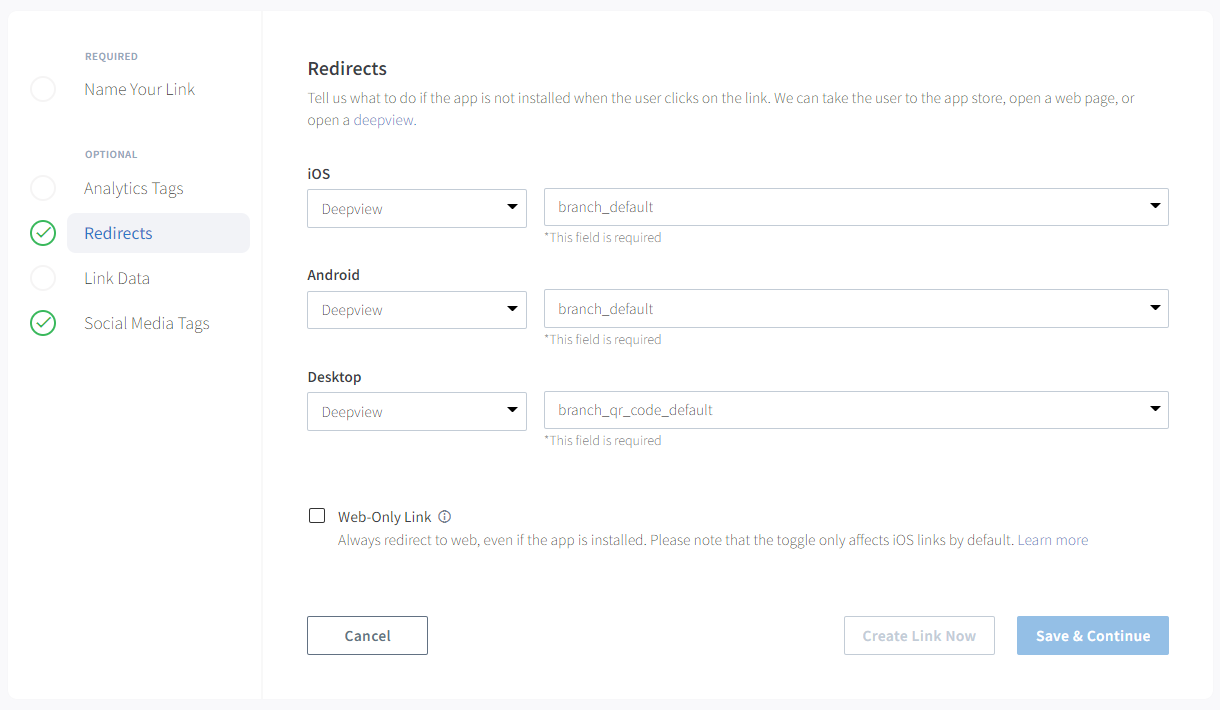
Task: Click the empty step circle for Analytics Tags
Action: pyautogui.click(x=43, y=188)
